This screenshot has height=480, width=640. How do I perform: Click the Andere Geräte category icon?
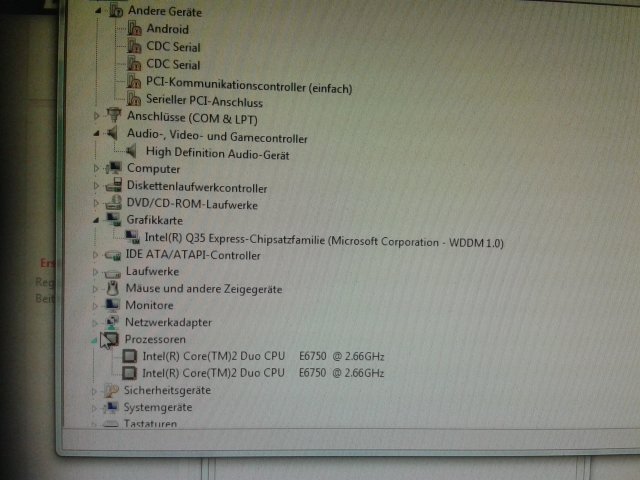(x=116, y=10)
